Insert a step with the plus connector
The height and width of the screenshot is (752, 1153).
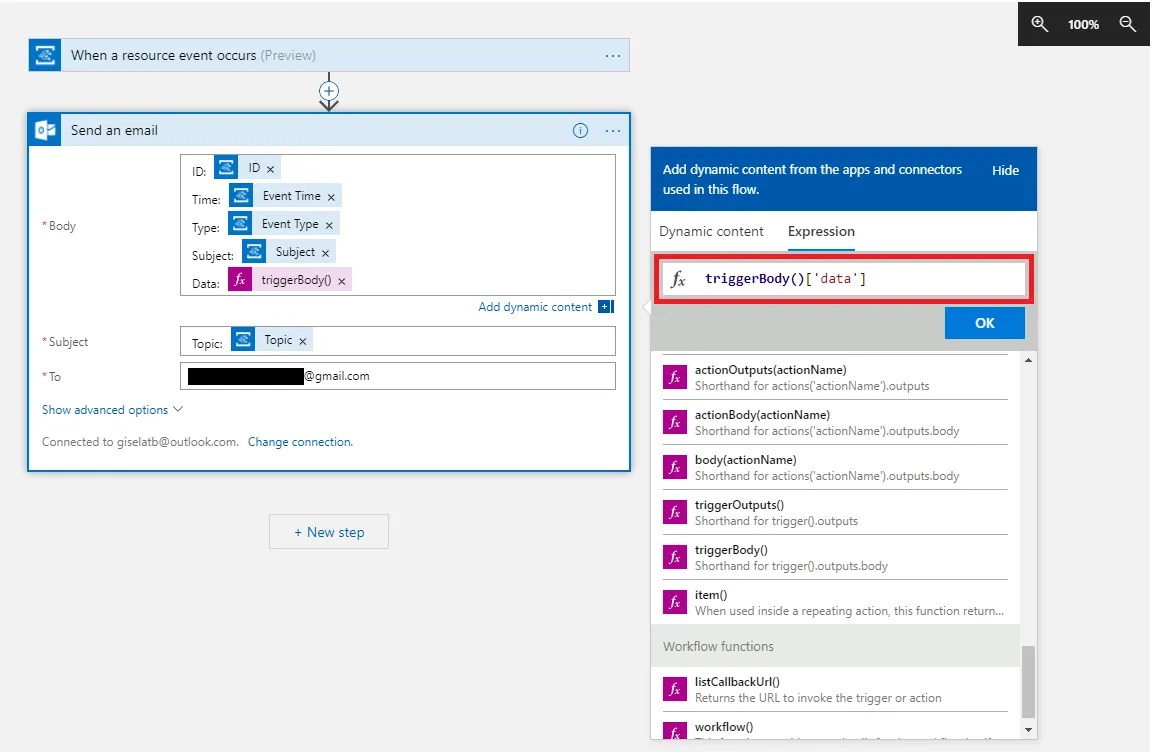(x=329, y=91)
